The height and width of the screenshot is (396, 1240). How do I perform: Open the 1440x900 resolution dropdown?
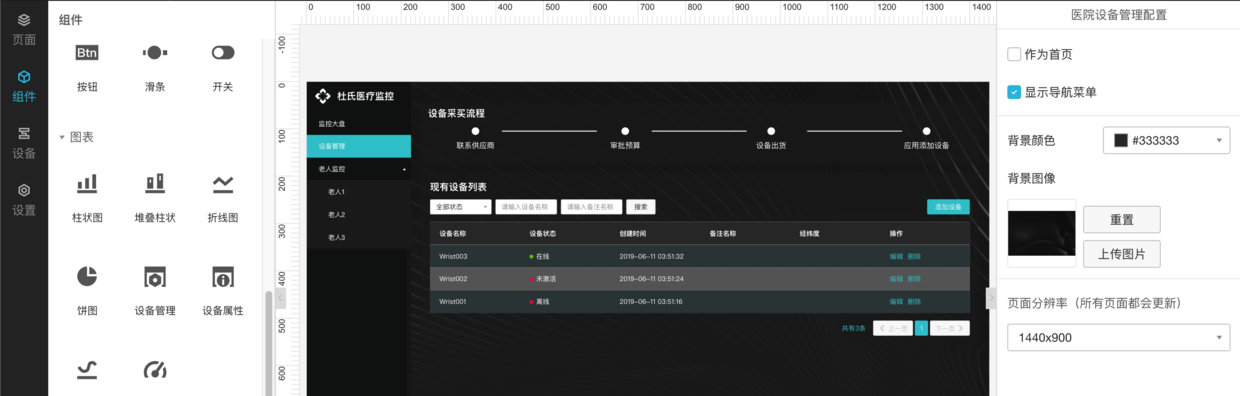pyautogui.click(x=1119, y=338)
